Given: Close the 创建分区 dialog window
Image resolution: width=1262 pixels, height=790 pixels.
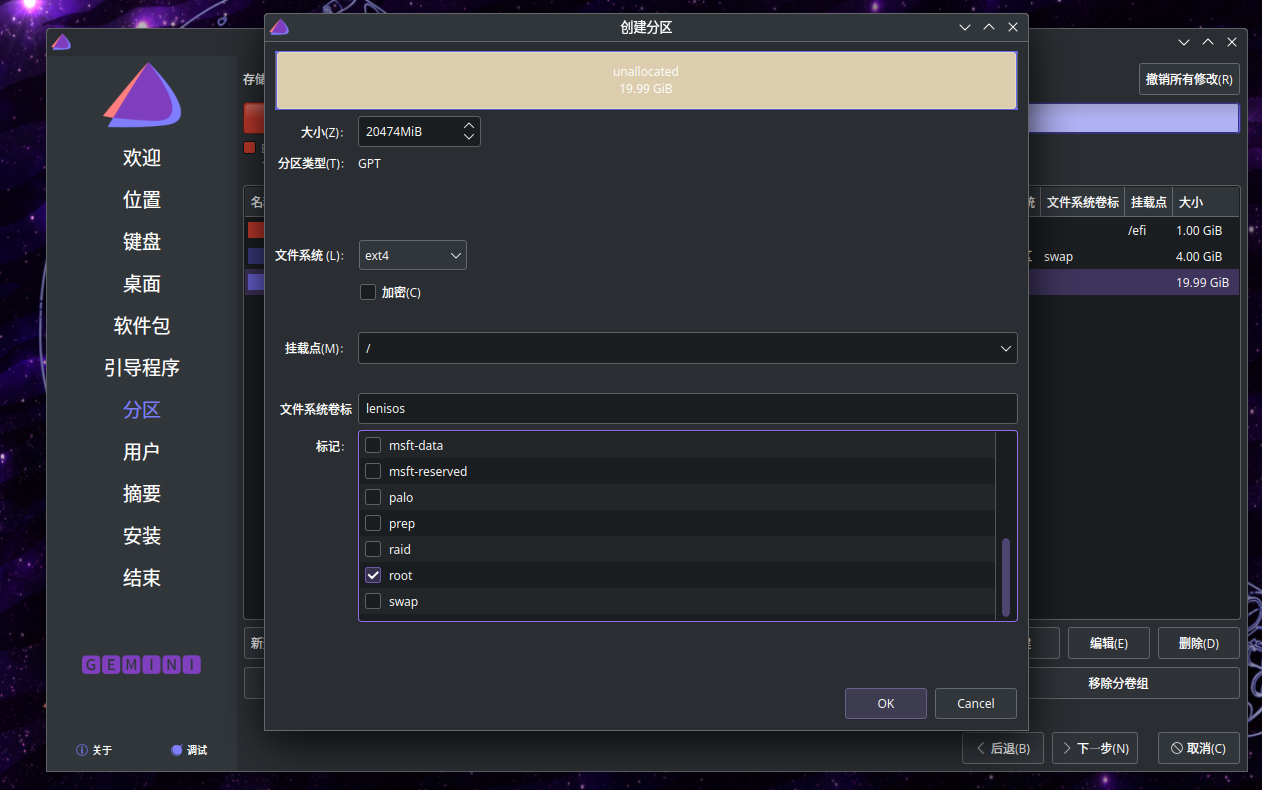Looking at the screenshot, I should tap(1013, 27).
